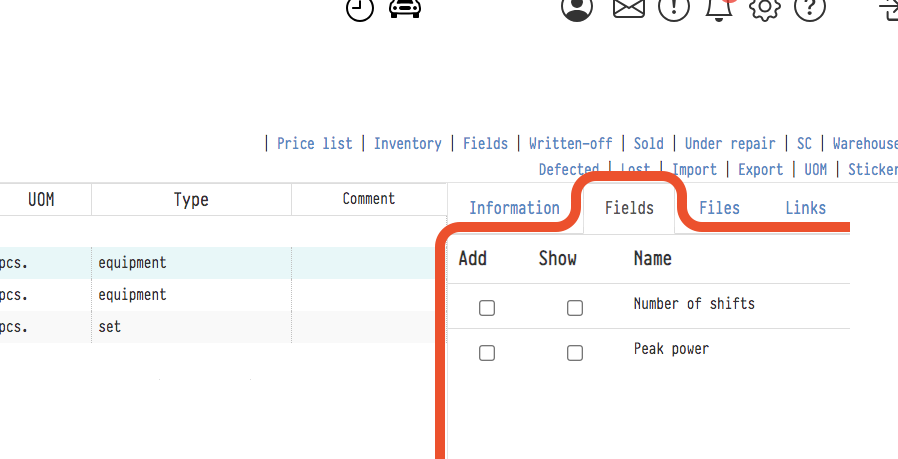
Task: Open the mail envelope icon
Action: pos(628,8)
